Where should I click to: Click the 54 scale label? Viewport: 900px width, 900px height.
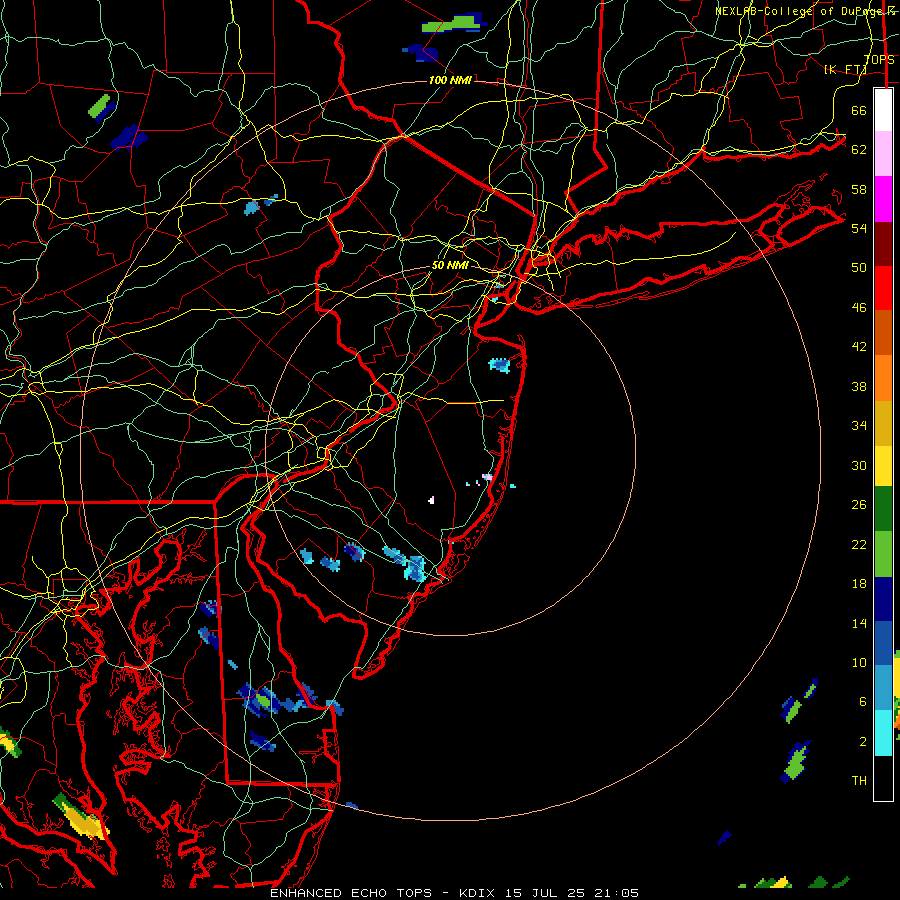[859, 228]
